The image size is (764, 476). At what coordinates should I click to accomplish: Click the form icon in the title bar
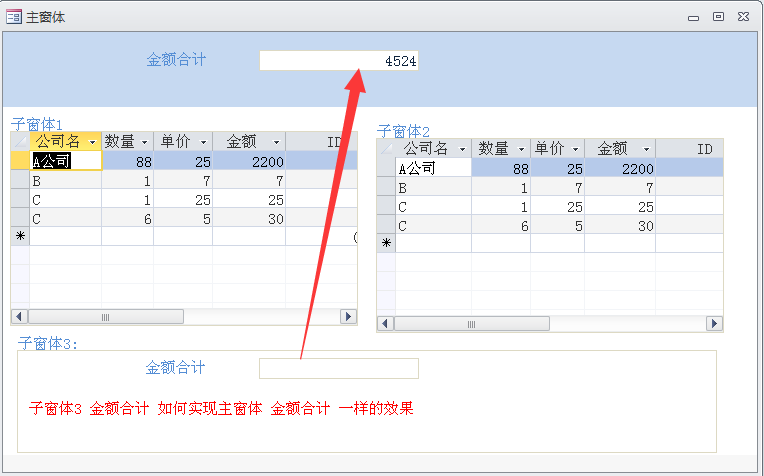coord(14,17)
